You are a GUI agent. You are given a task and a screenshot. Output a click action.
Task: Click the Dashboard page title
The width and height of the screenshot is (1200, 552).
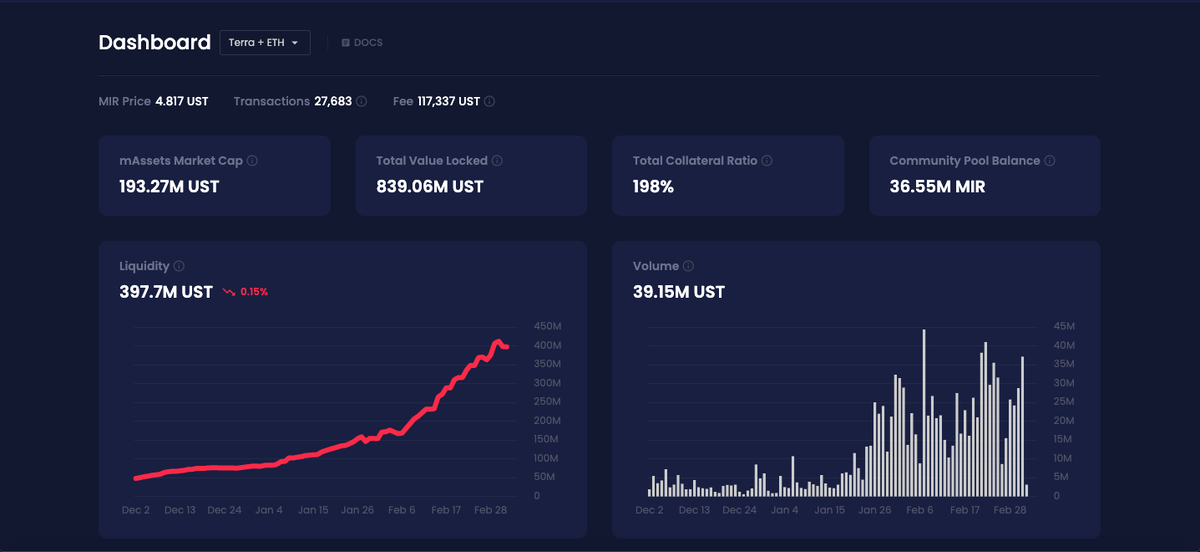[155, 42]
